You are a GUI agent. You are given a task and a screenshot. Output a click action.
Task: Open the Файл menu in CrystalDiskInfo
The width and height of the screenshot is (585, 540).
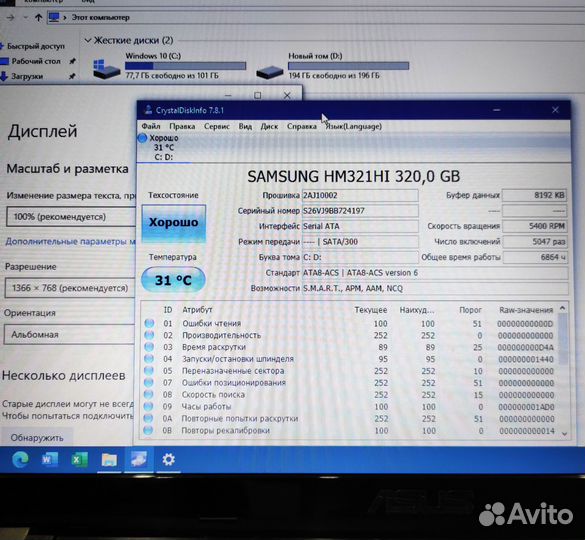coord(151,126)
